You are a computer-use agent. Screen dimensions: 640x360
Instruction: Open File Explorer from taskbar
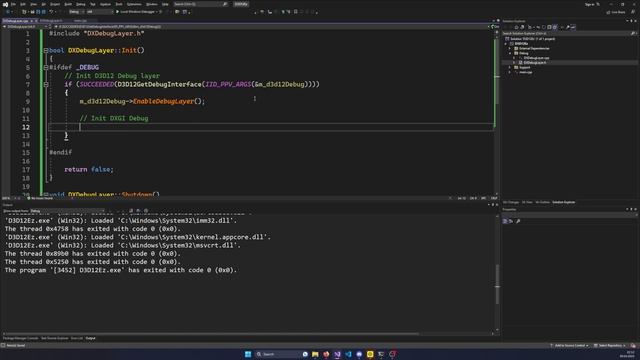[x=315, y=354]
